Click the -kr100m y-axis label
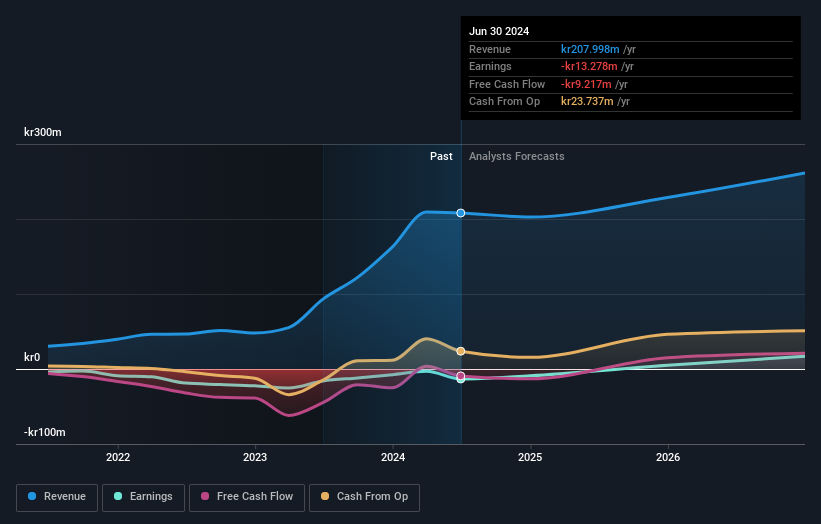The image size is (821, 524). coord(45,432)
